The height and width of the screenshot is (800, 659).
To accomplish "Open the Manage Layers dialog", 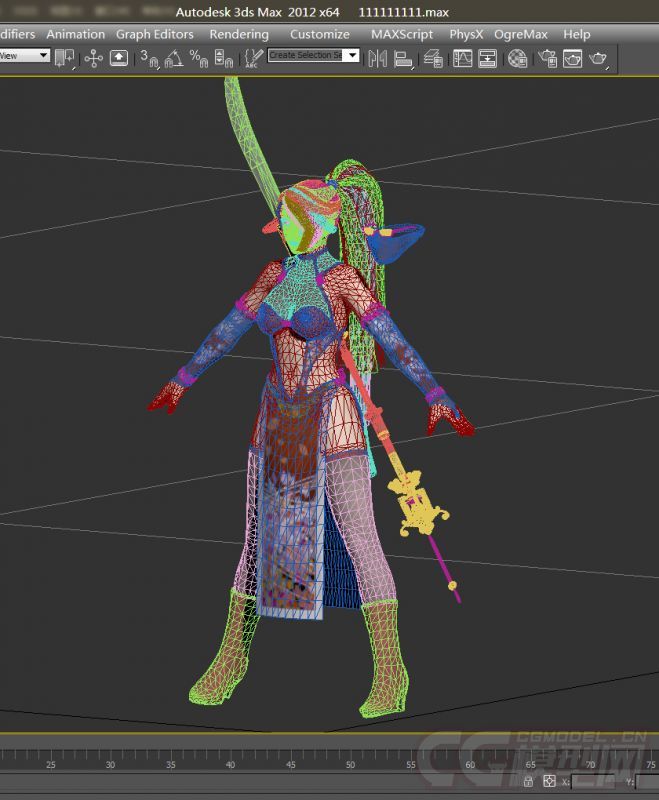I will click(433, 58).
